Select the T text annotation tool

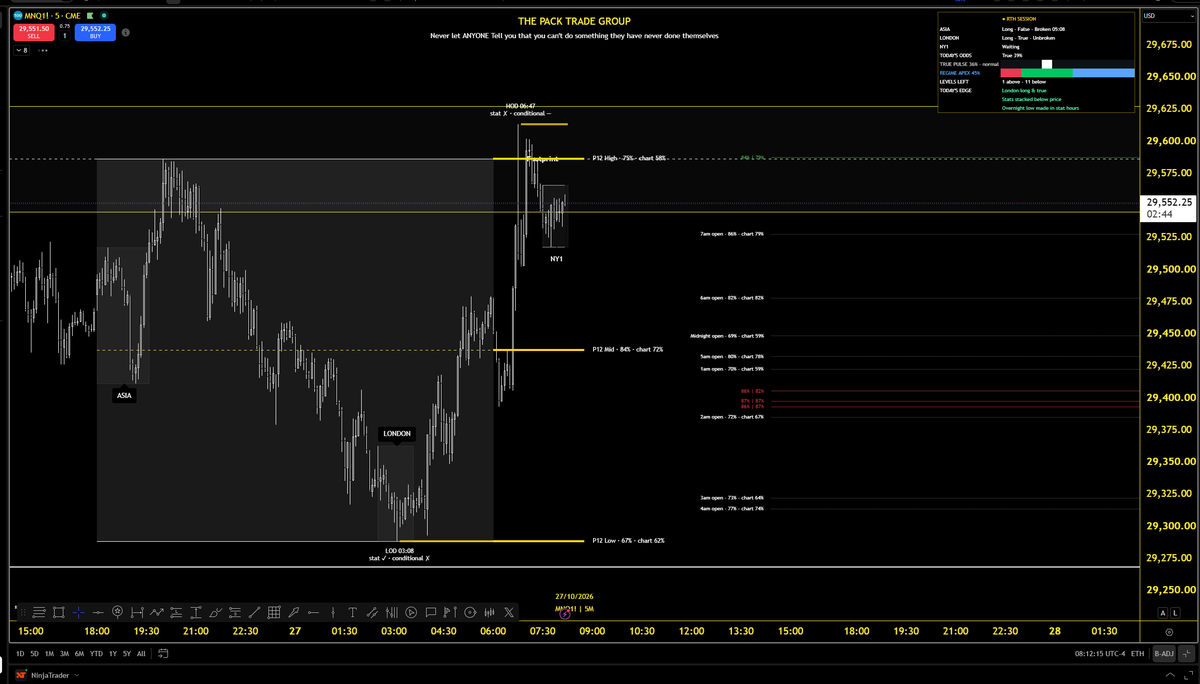(x=352, y=612)
